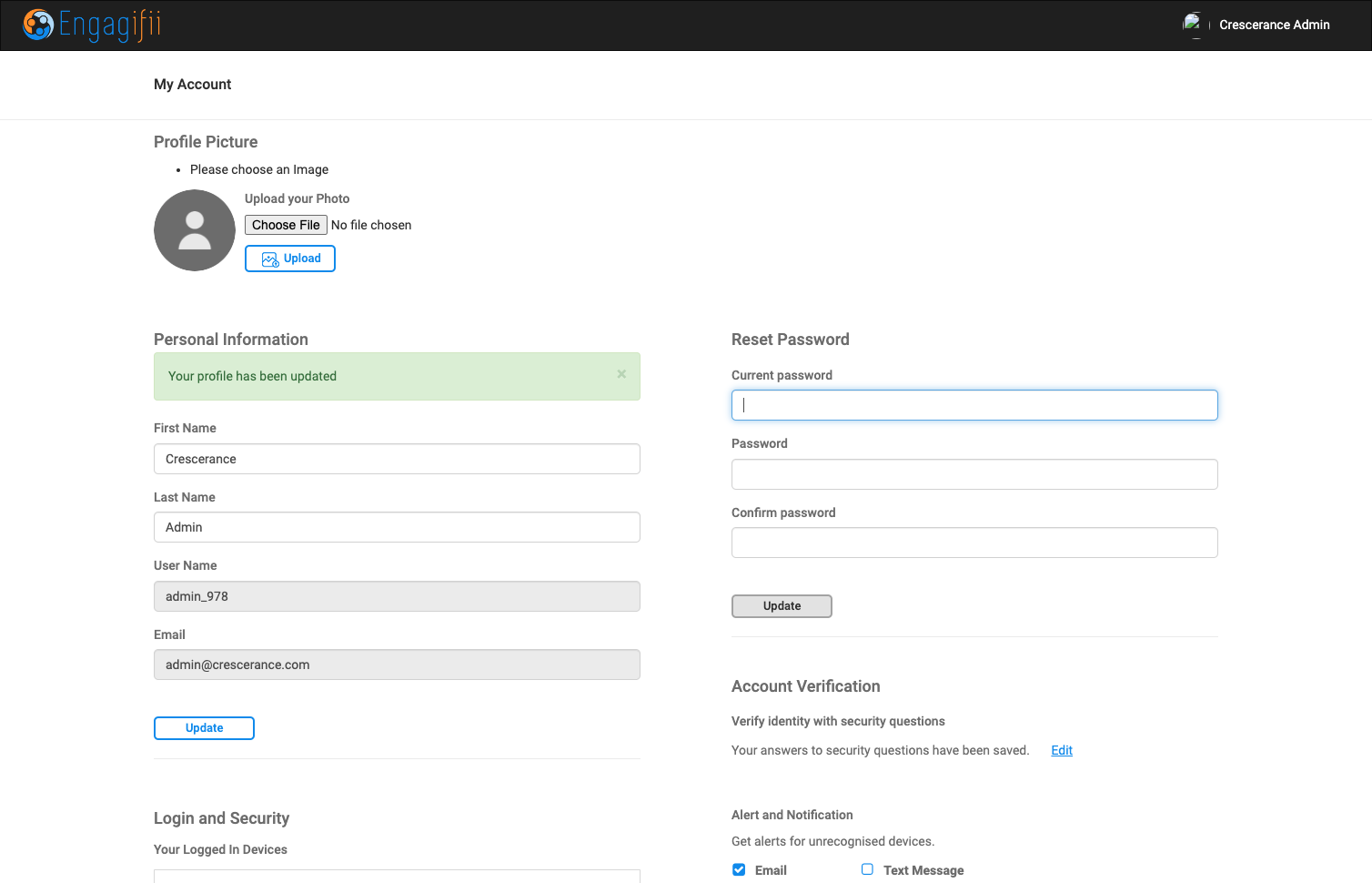Dismiss the profile updated alert
The width and height of the screenshot is (1372, 883).
pyautogui.click(x=621, y=374)
